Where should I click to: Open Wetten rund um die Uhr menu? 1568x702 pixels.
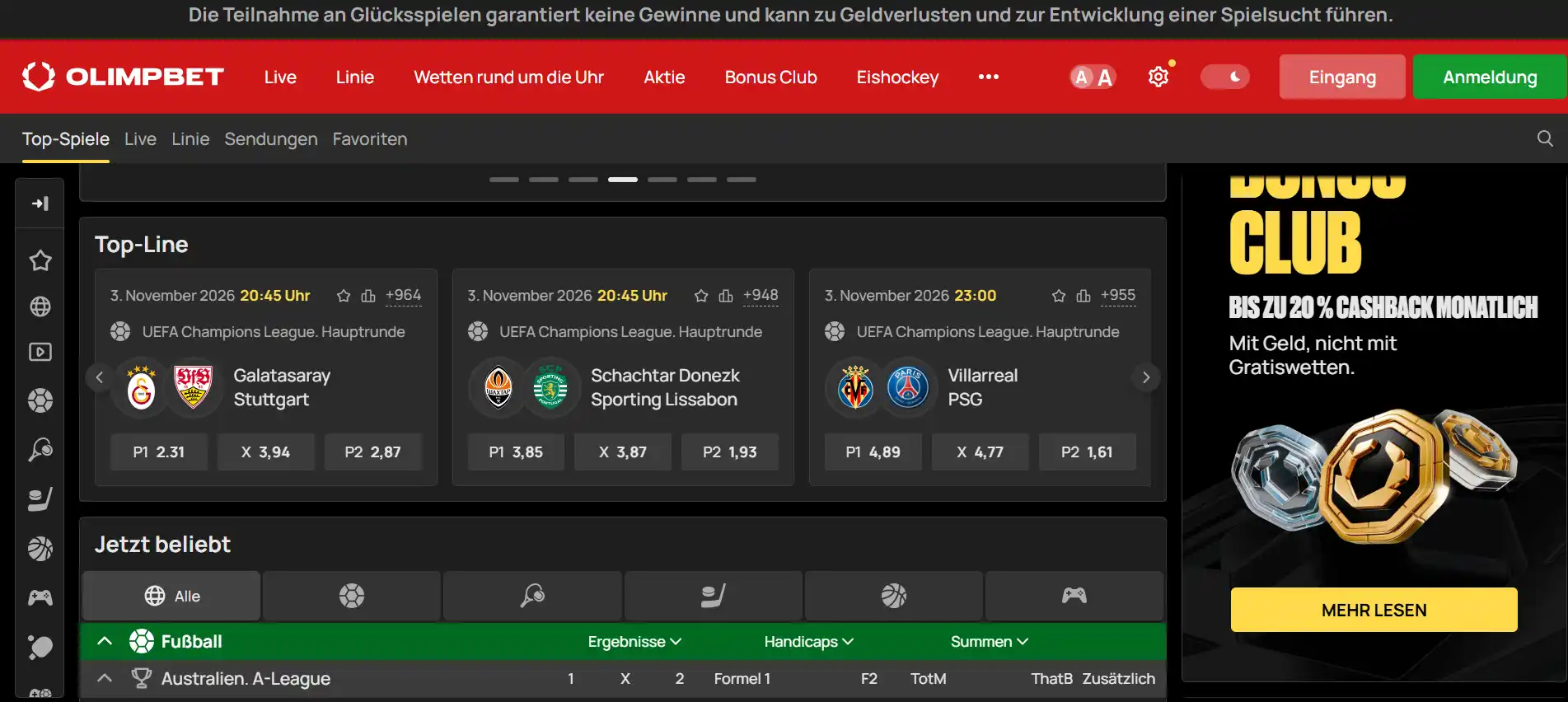[509, 77]
